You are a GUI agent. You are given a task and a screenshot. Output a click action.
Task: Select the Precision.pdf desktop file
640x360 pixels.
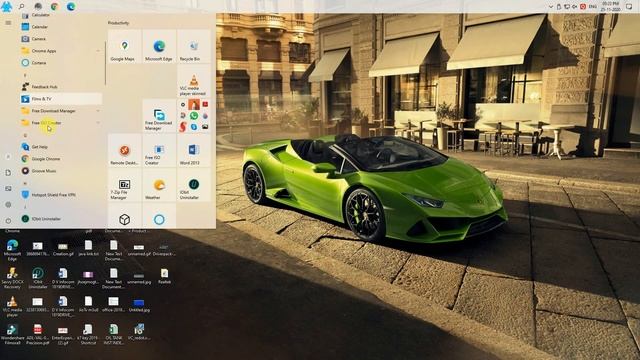[38, 333]
